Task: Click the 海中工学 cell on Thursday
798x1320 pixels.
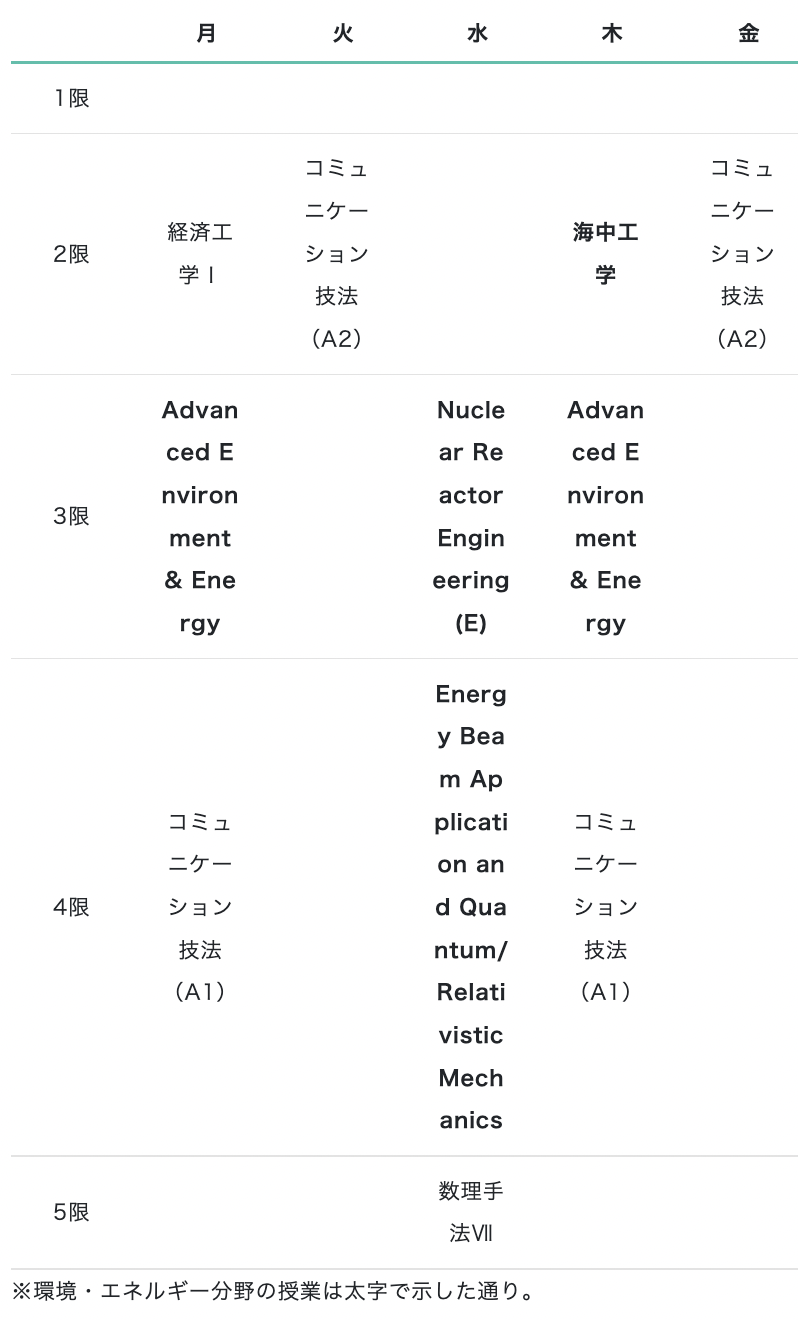Action: 605,254
